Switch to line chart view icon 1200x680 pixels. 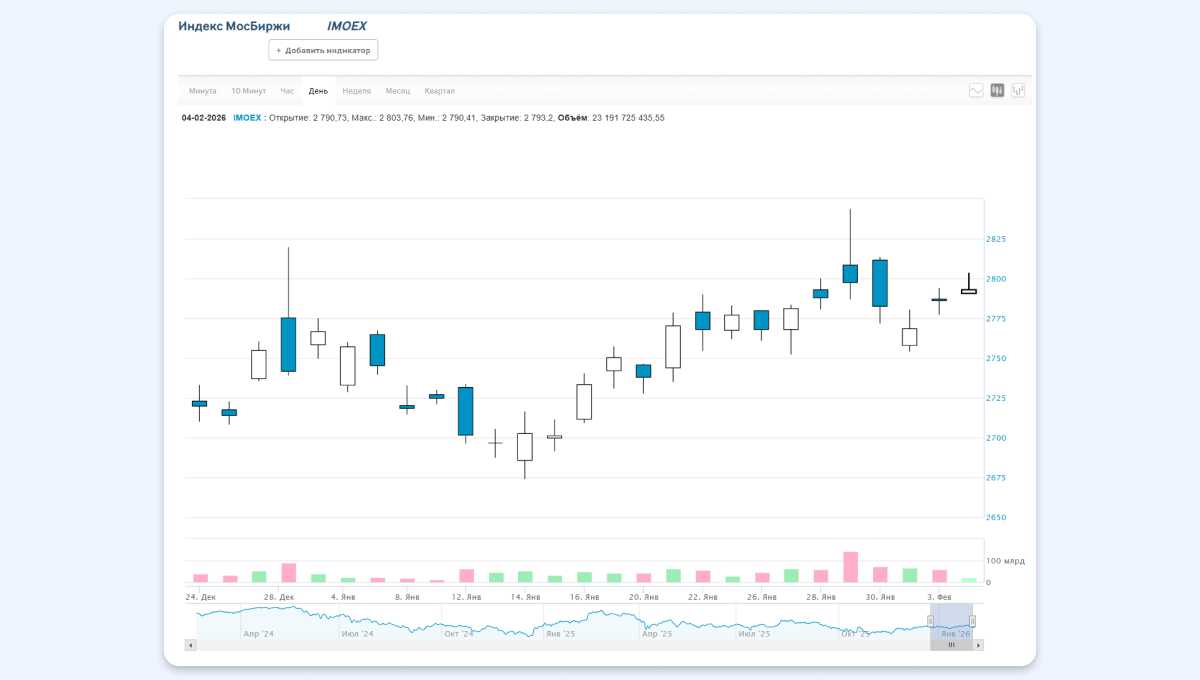point(976,91)
